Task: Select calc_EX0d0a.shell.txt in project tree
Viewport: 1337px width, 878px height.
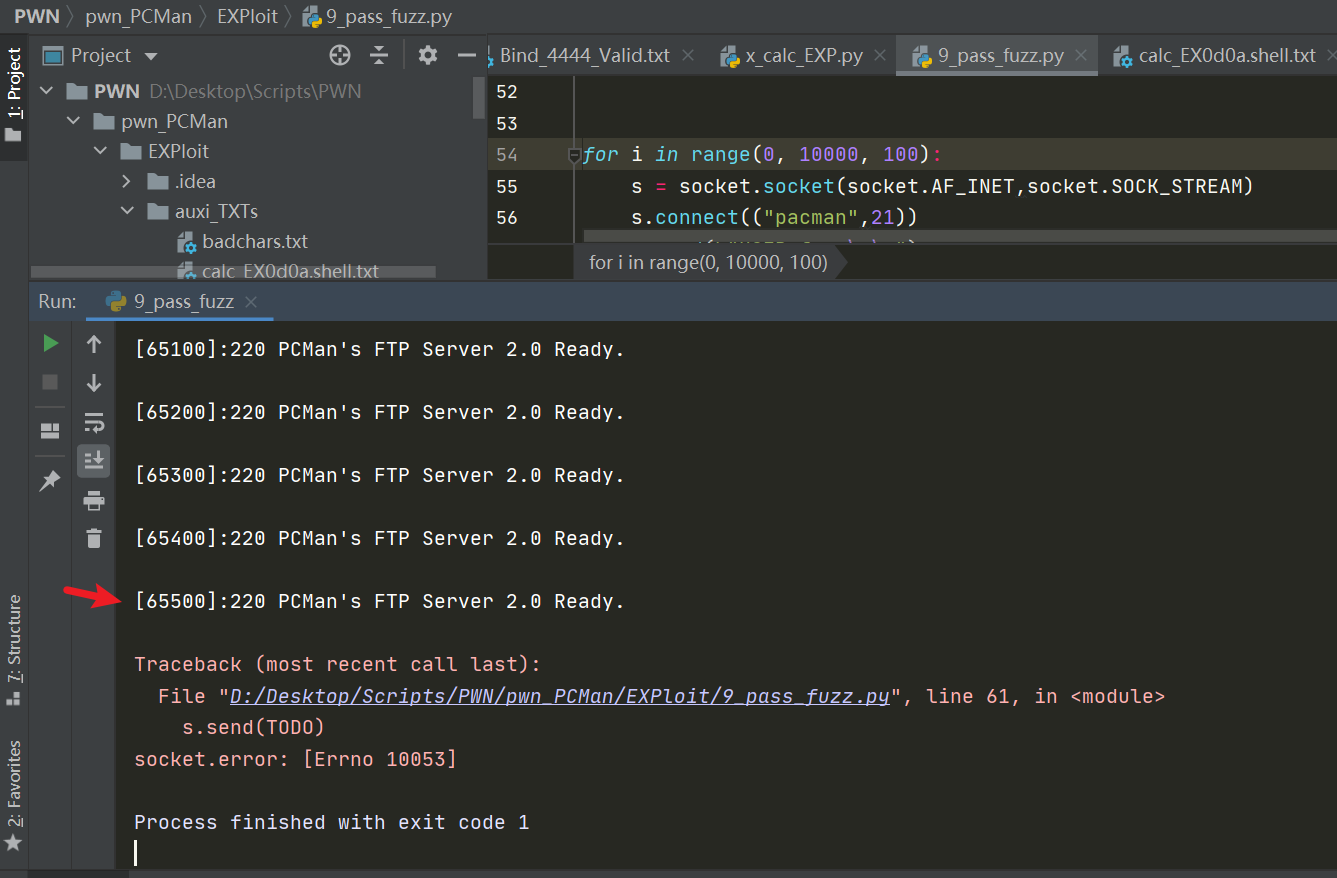Action: coord(290,271)
